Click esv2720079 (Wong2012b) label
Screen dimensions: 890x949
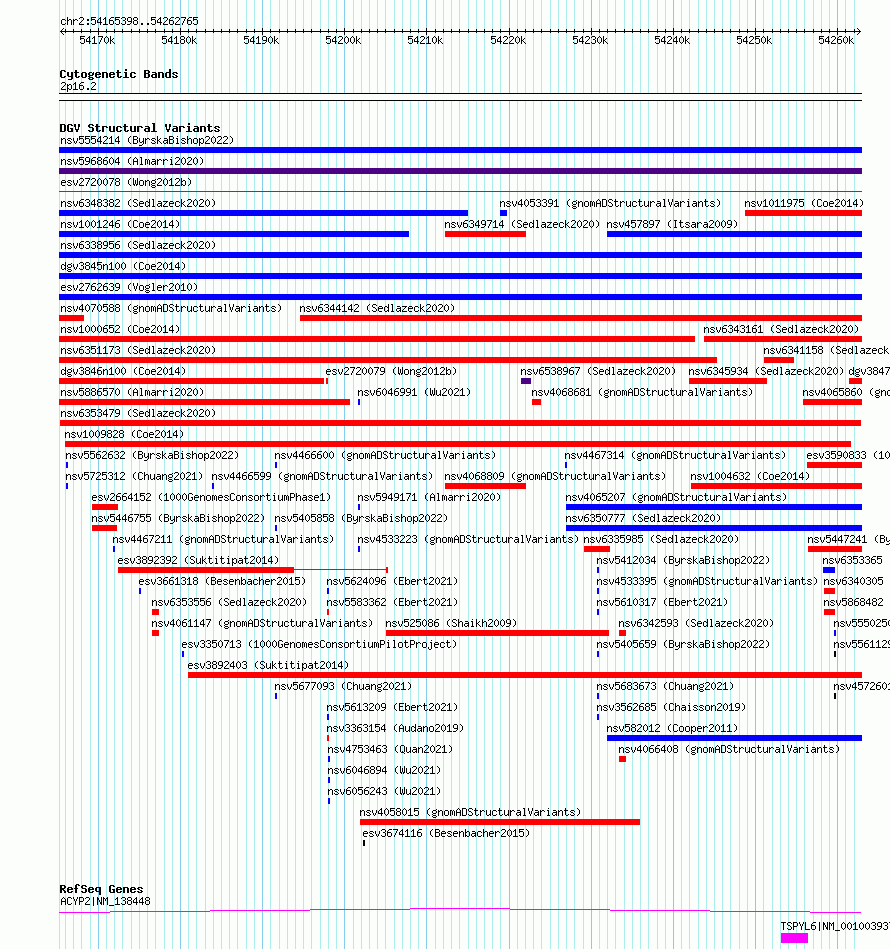tap(391, 372)
